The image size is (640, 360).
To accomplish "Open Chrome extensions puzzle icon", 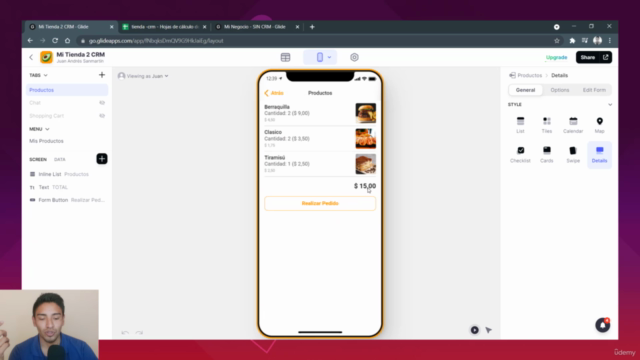I will tap(572, 40).
